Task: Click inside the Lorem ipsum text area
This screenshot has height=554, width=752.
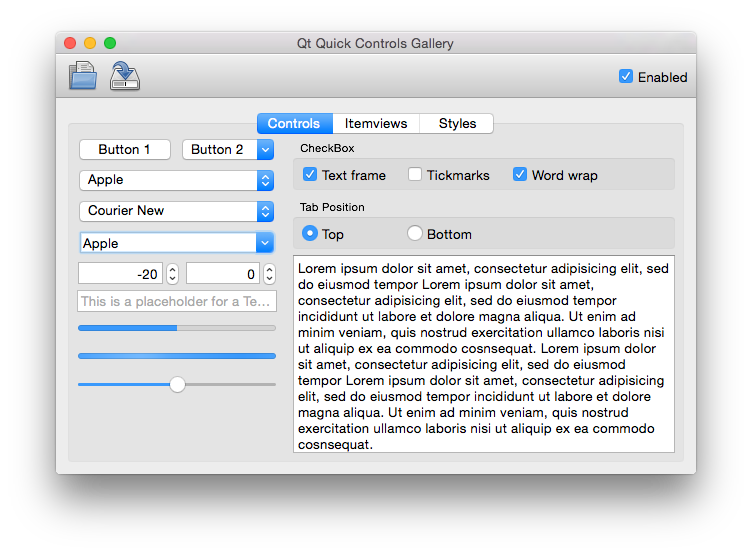Action: point(483,354)
